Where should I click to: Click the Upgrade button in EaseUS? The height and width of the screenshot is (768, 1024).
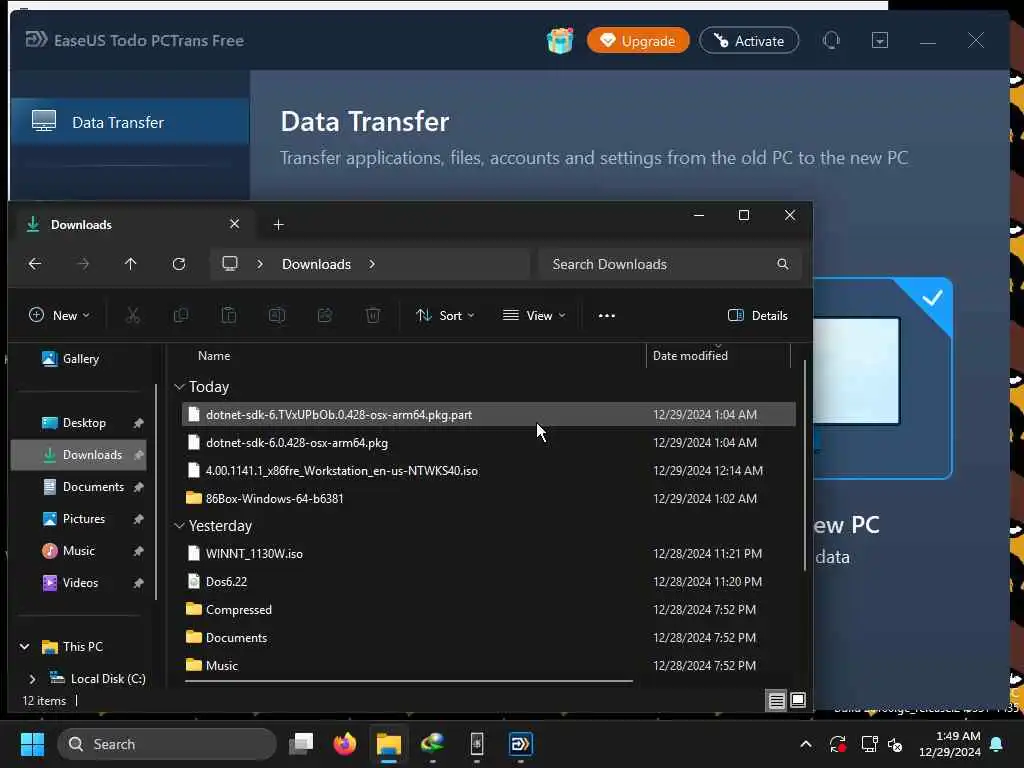[638, 40]
